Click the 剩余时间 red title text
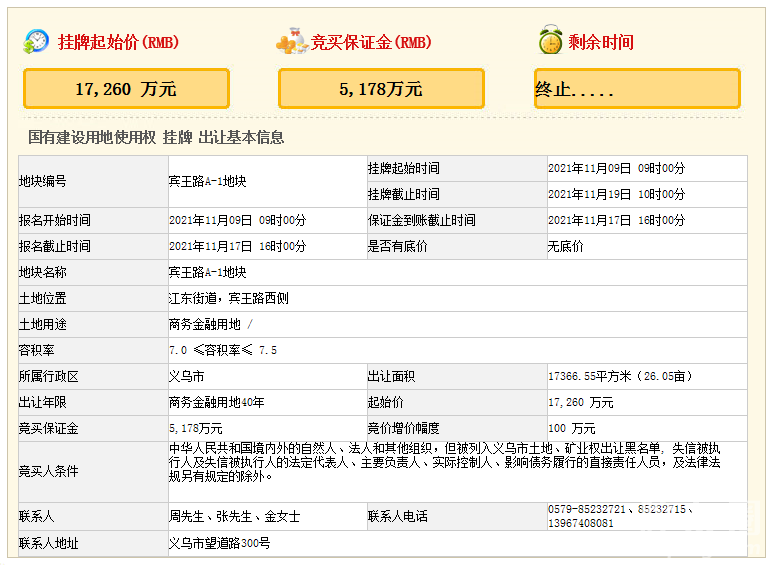Viewport: 776px width, 565px height. (x=600, y=43)
